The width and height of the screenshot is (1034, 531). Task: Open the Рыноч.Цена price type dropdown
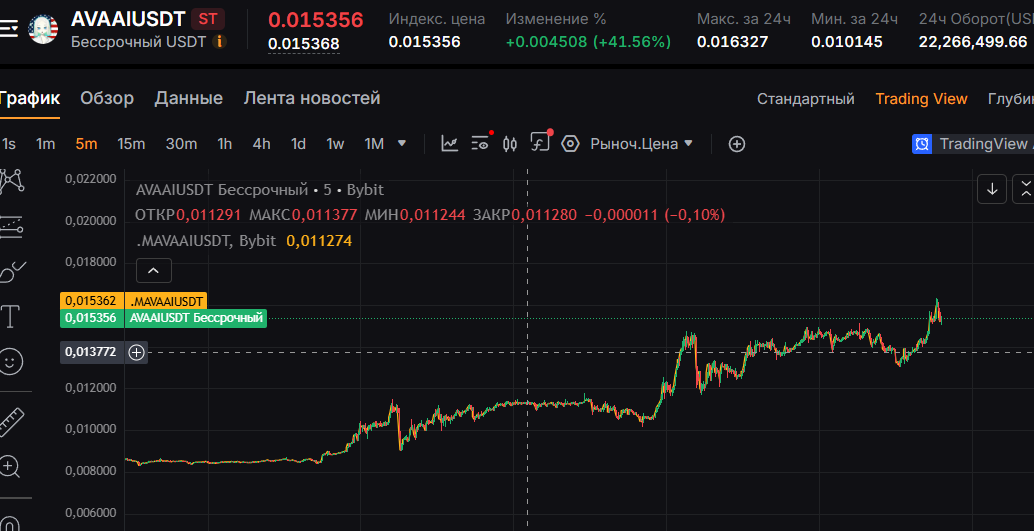click(x=642, y=143)
